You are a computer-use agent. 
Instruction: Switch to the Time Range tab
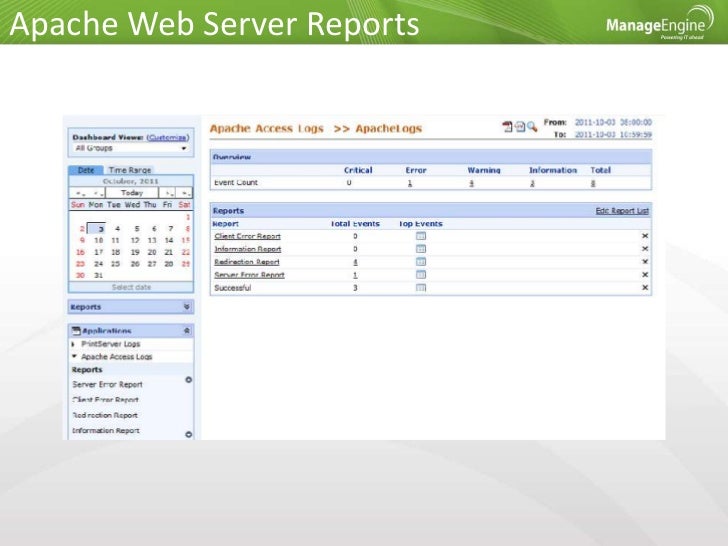coord(130,170)
